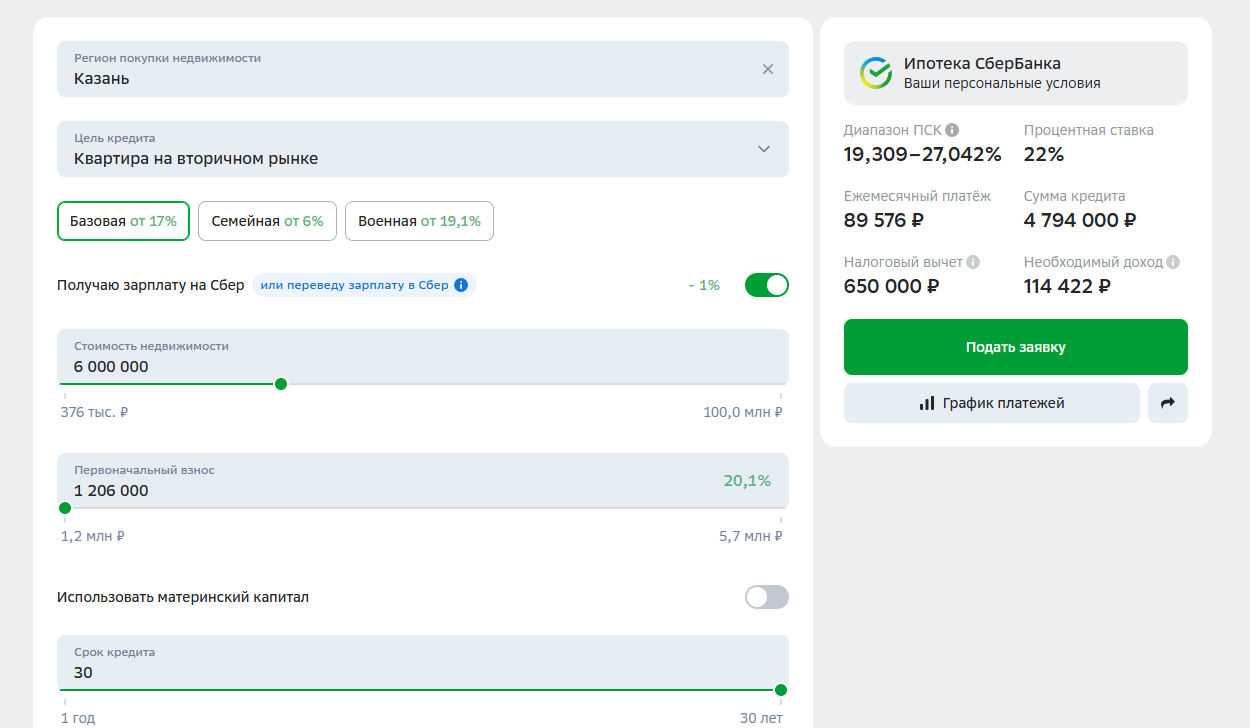Open info icon next to Диапазон ПСК
Screen dimensions: 1250x728
[952, 130]
